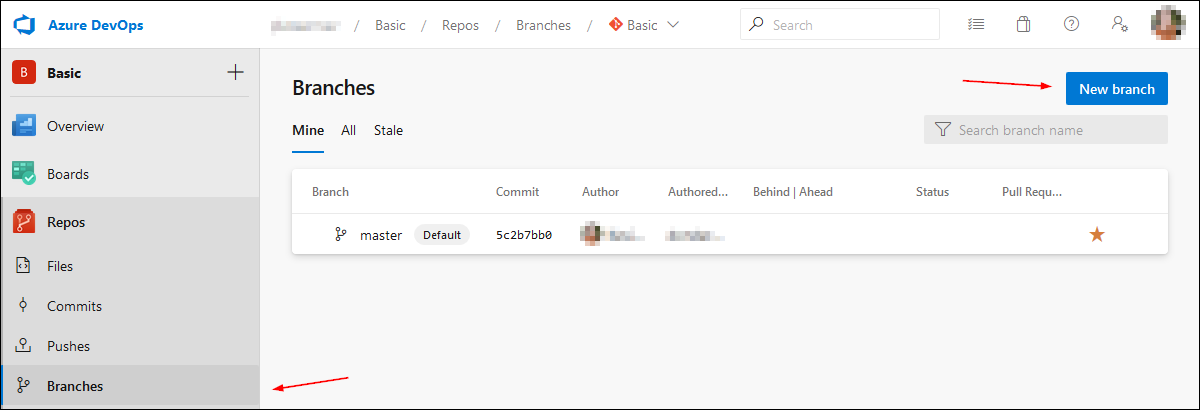1200x410 pixels.
Task: Switch to the All tab
Action: (349, 130)
